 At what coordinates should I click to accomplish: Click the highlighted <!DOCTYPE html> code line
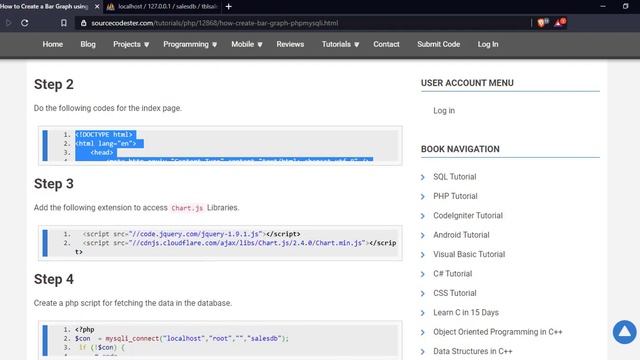click(x=105, y=135)
